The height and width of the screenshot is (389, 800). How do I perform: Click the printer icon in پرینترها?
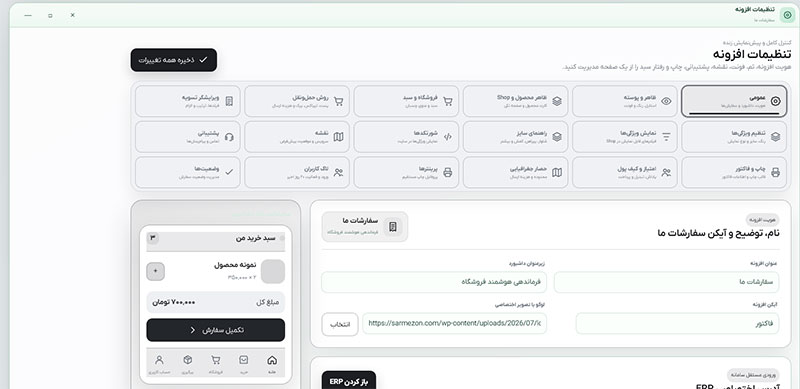(x=447, y=173)
